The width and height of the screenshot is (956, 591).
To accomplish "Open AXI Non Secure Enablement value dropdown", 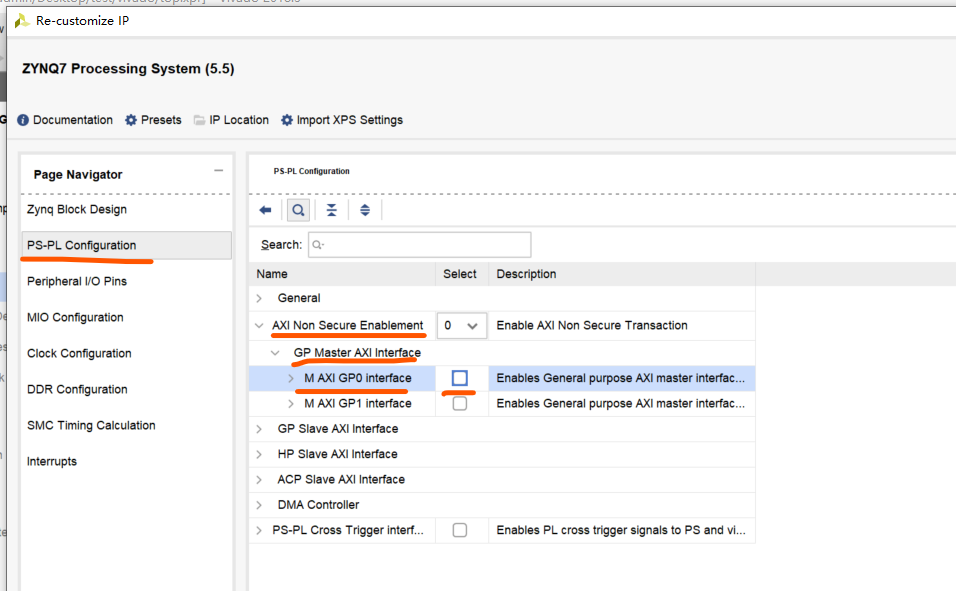I will [461, 326].
